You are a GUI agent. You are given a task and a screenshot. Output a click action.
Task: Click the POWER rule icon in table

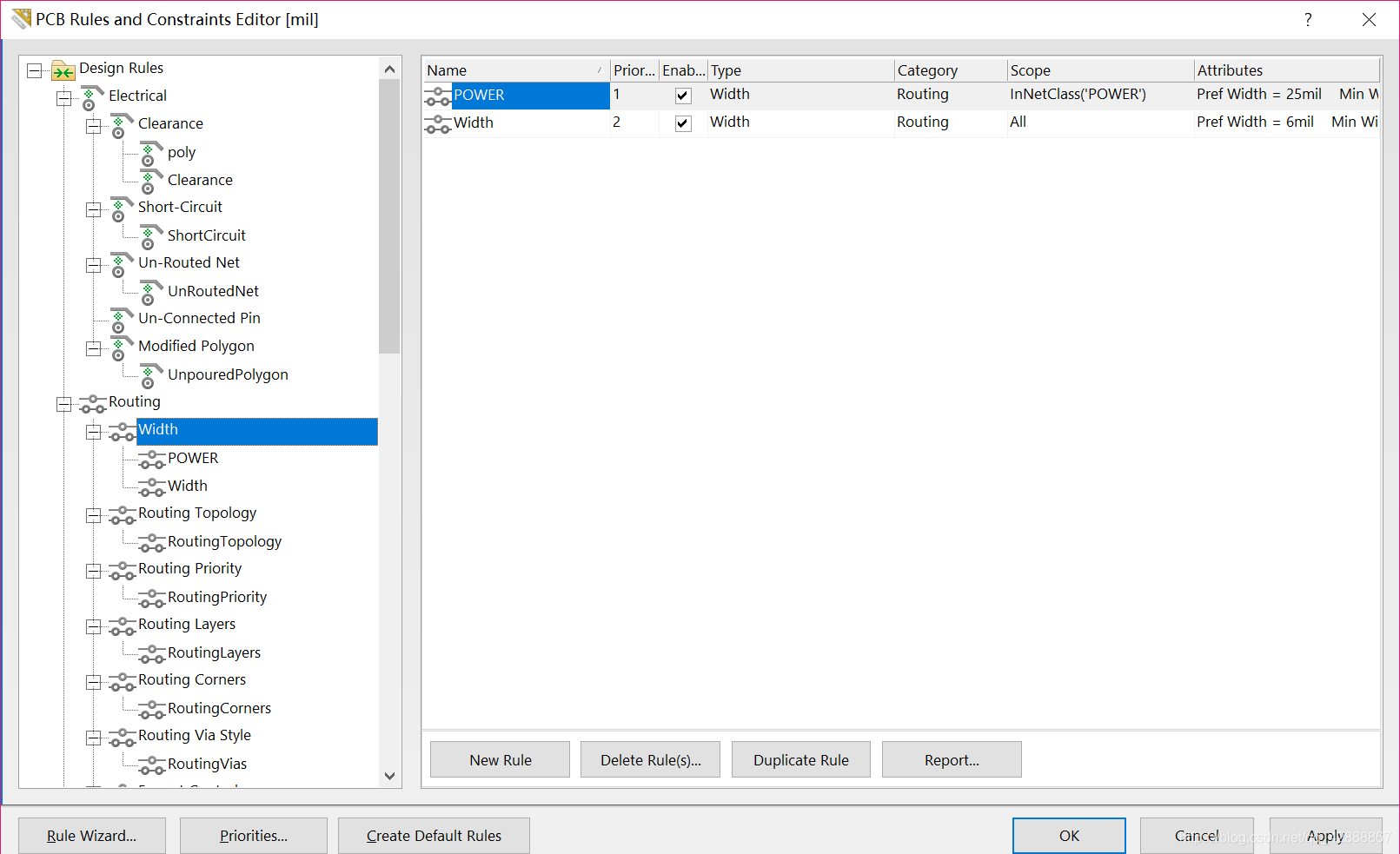437,96
